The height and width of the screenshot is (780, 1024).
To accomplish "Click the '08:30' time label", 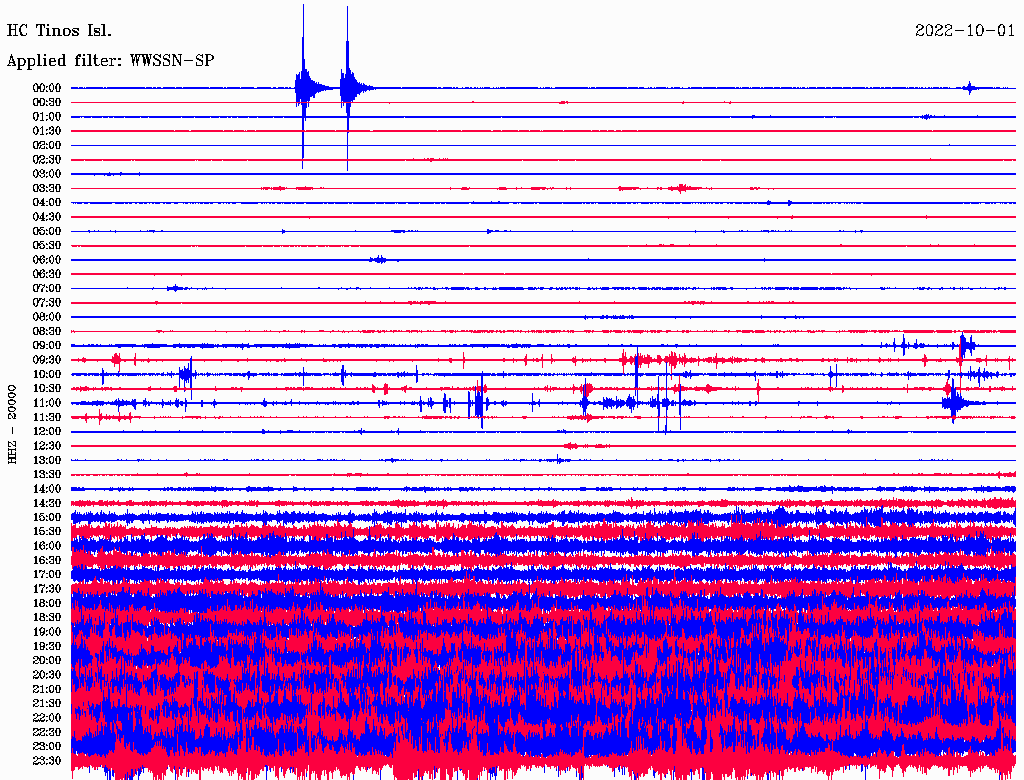I will point(47,332).
